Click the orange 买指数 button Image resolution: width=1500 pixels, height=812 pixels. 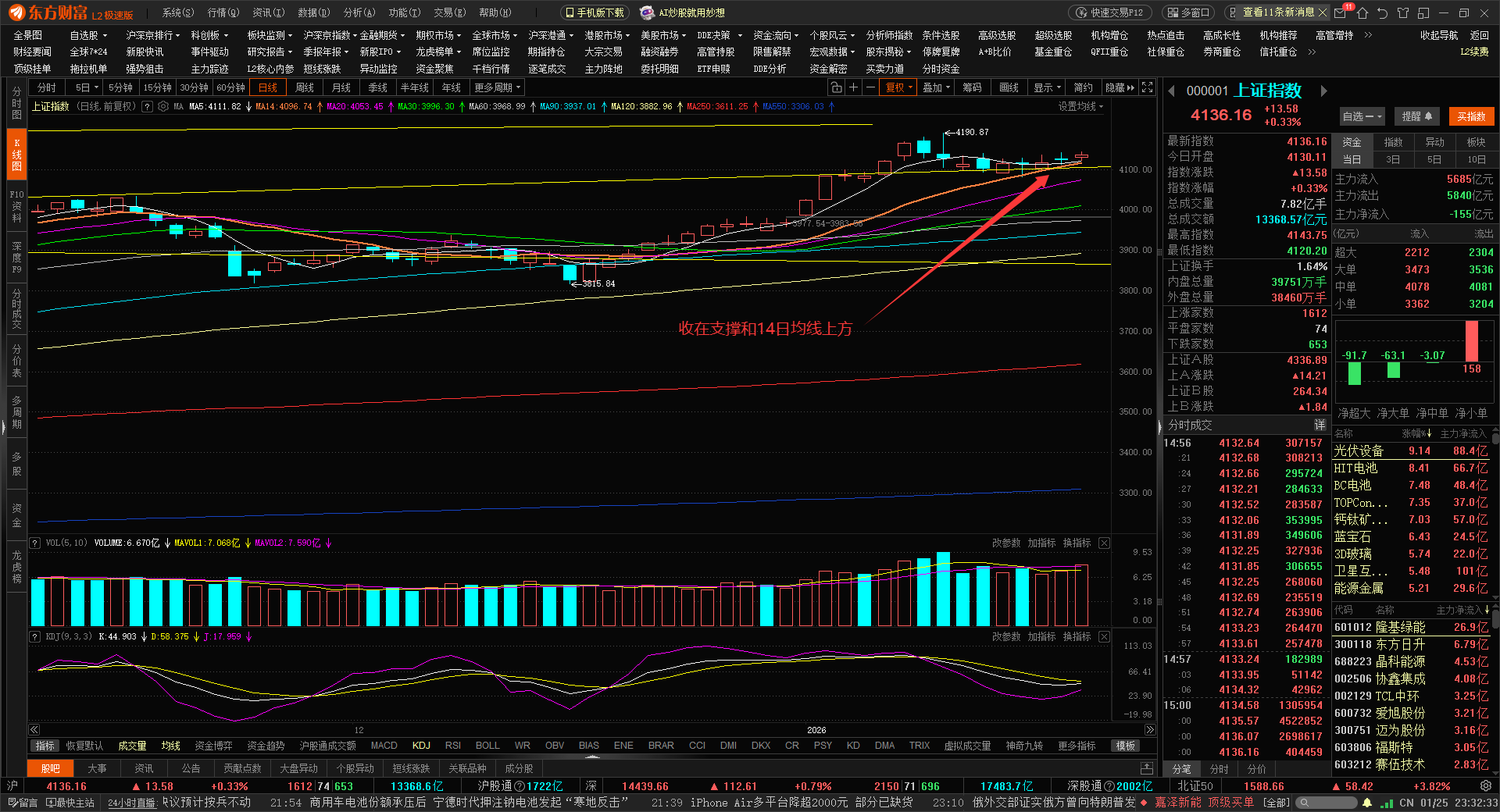1471,116
